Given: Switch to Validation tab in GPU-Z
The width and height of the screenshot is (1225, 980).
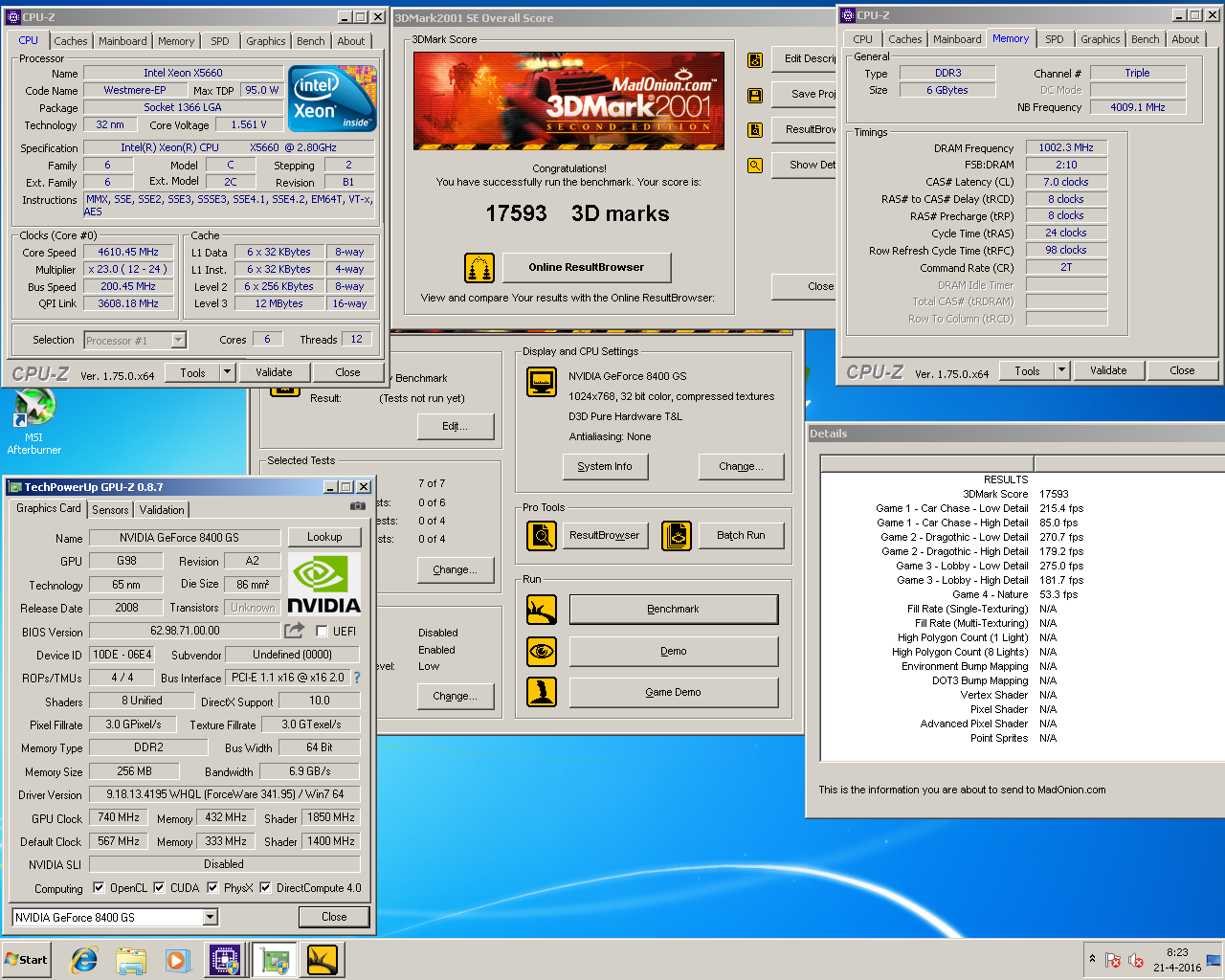Looking at the screenshot, I should pos(162,510).
